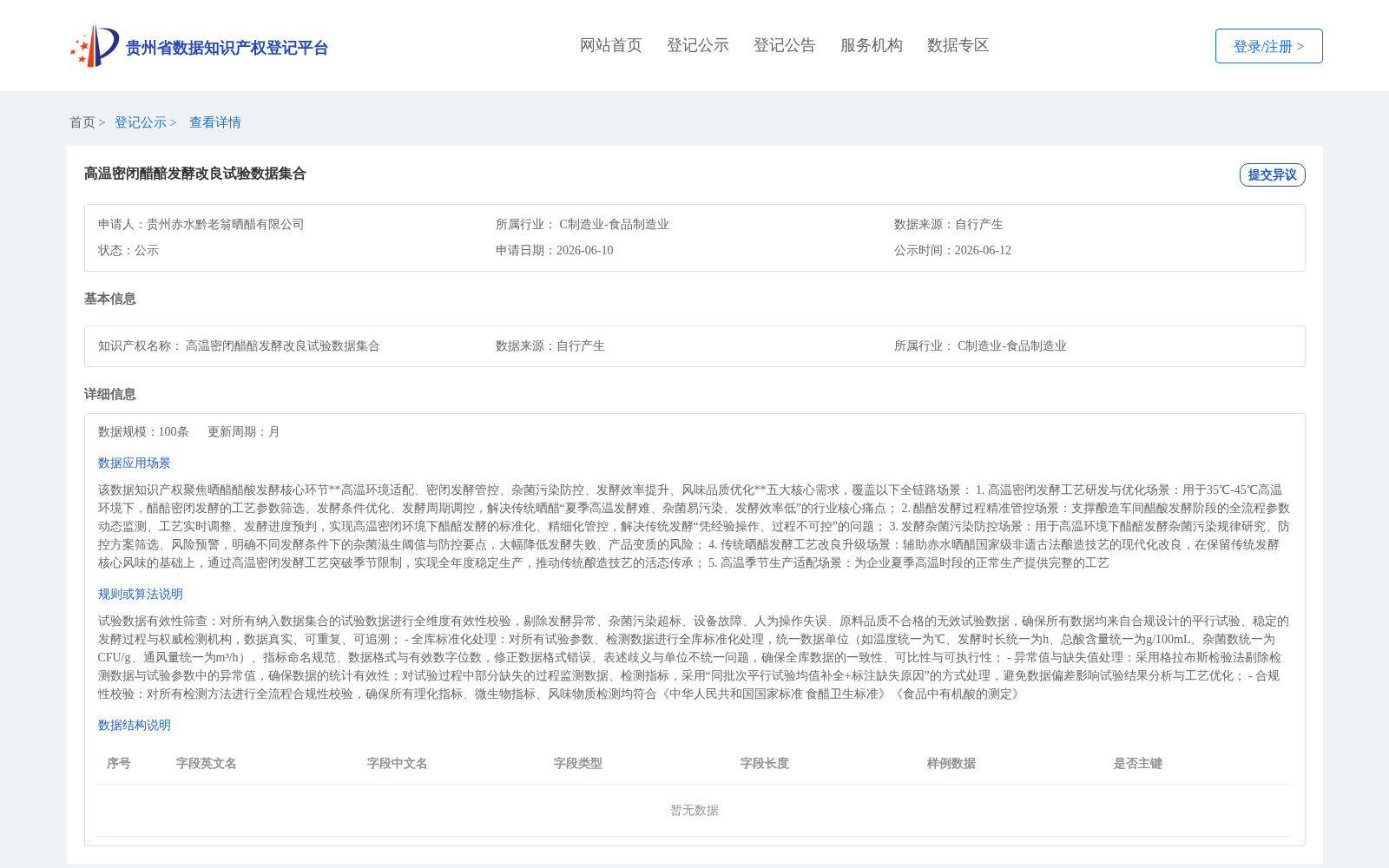Image resolution: width=1389 pixels, height=868 pixels.
Task: Click 字段中文名 column header
Action: tap(398, 763)
